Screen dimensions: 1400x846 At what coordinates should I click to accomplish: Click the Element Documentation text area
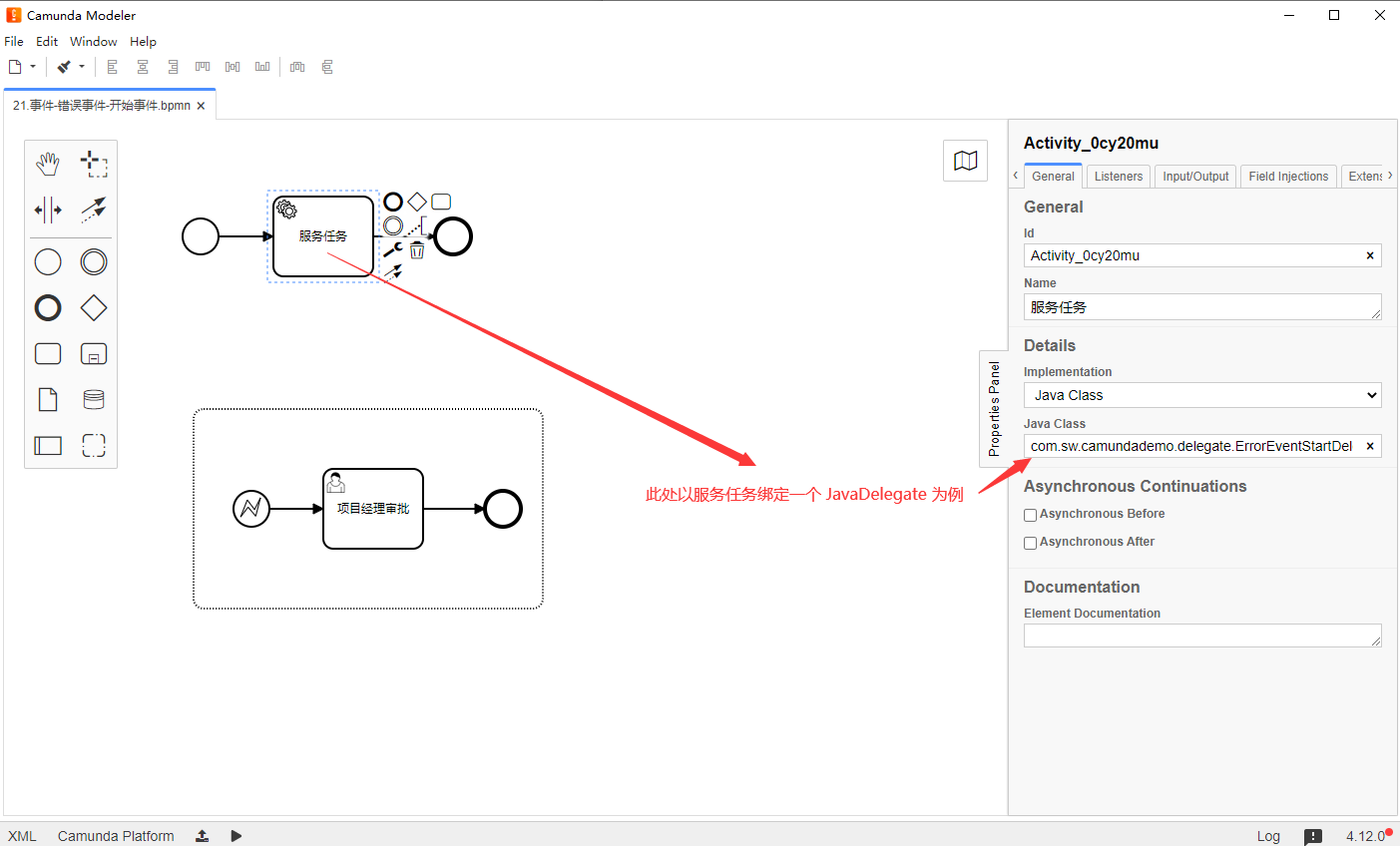click(x=1202, y=635)
